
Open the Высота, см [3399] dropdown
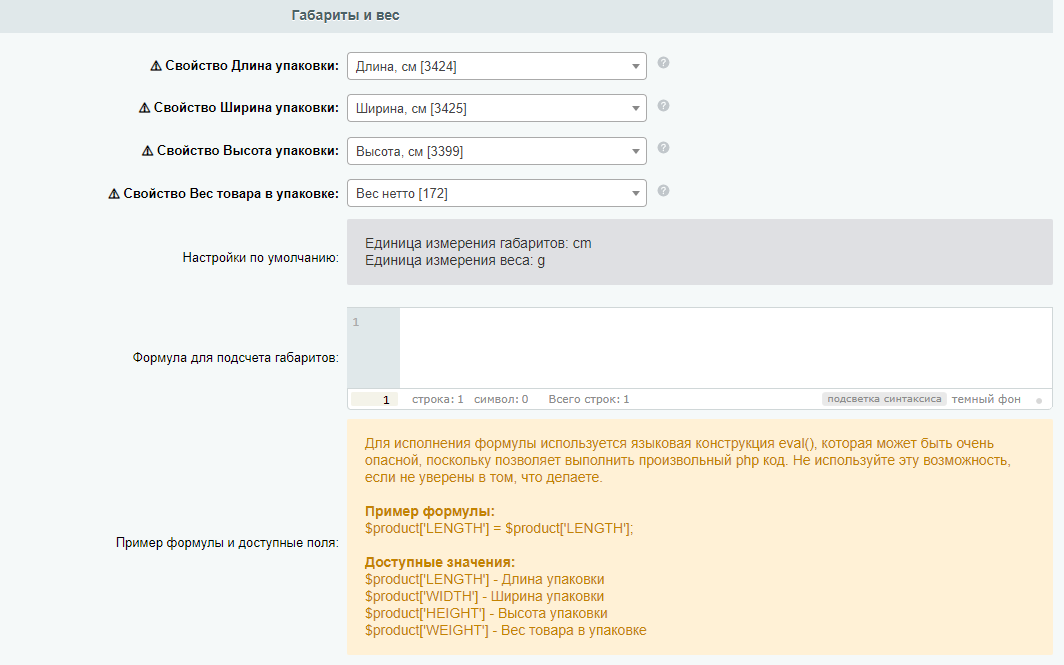coord(497,151)
